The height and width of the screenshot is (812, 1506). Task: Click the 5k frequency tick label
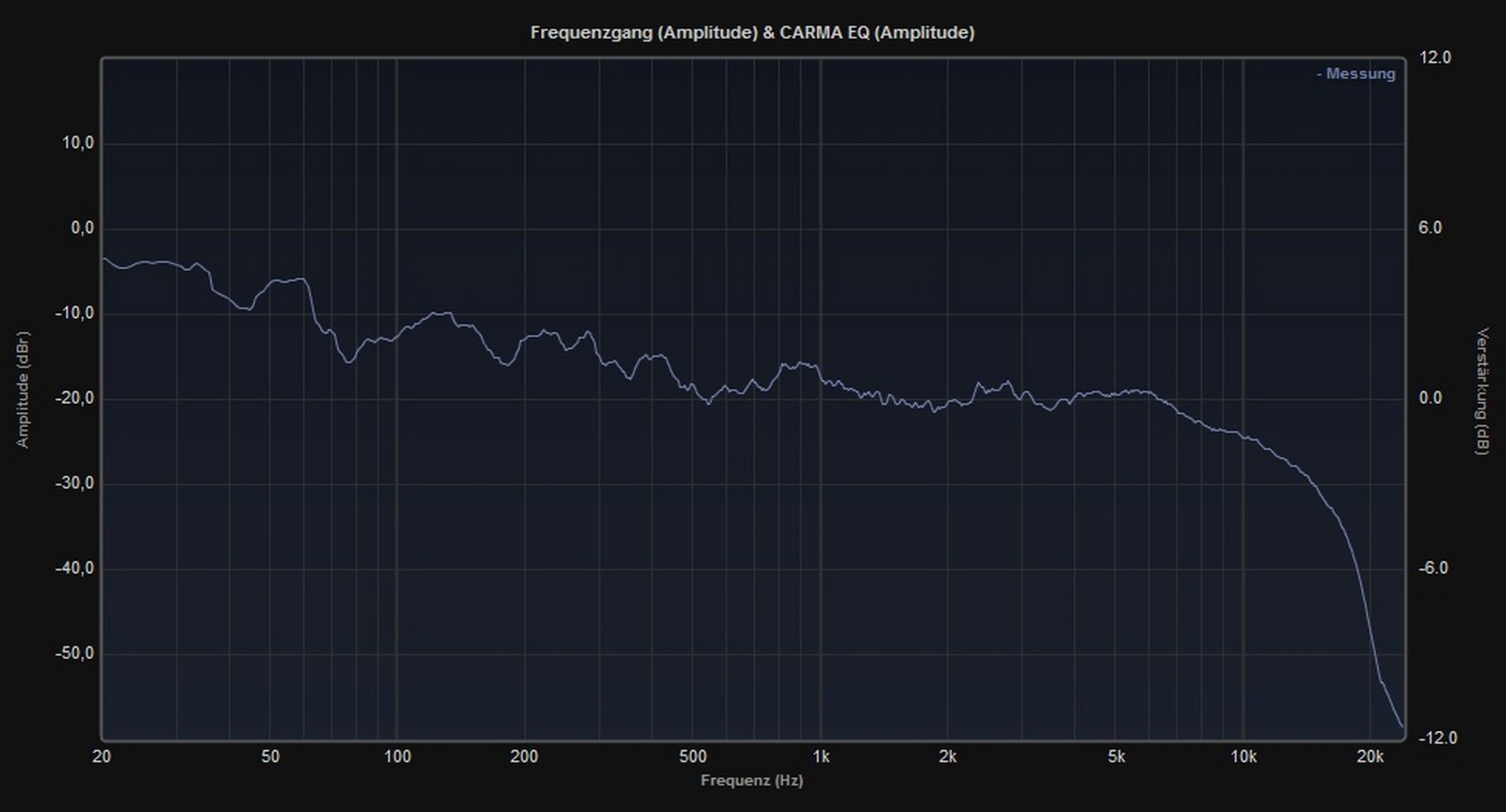tap(1116, 757)
